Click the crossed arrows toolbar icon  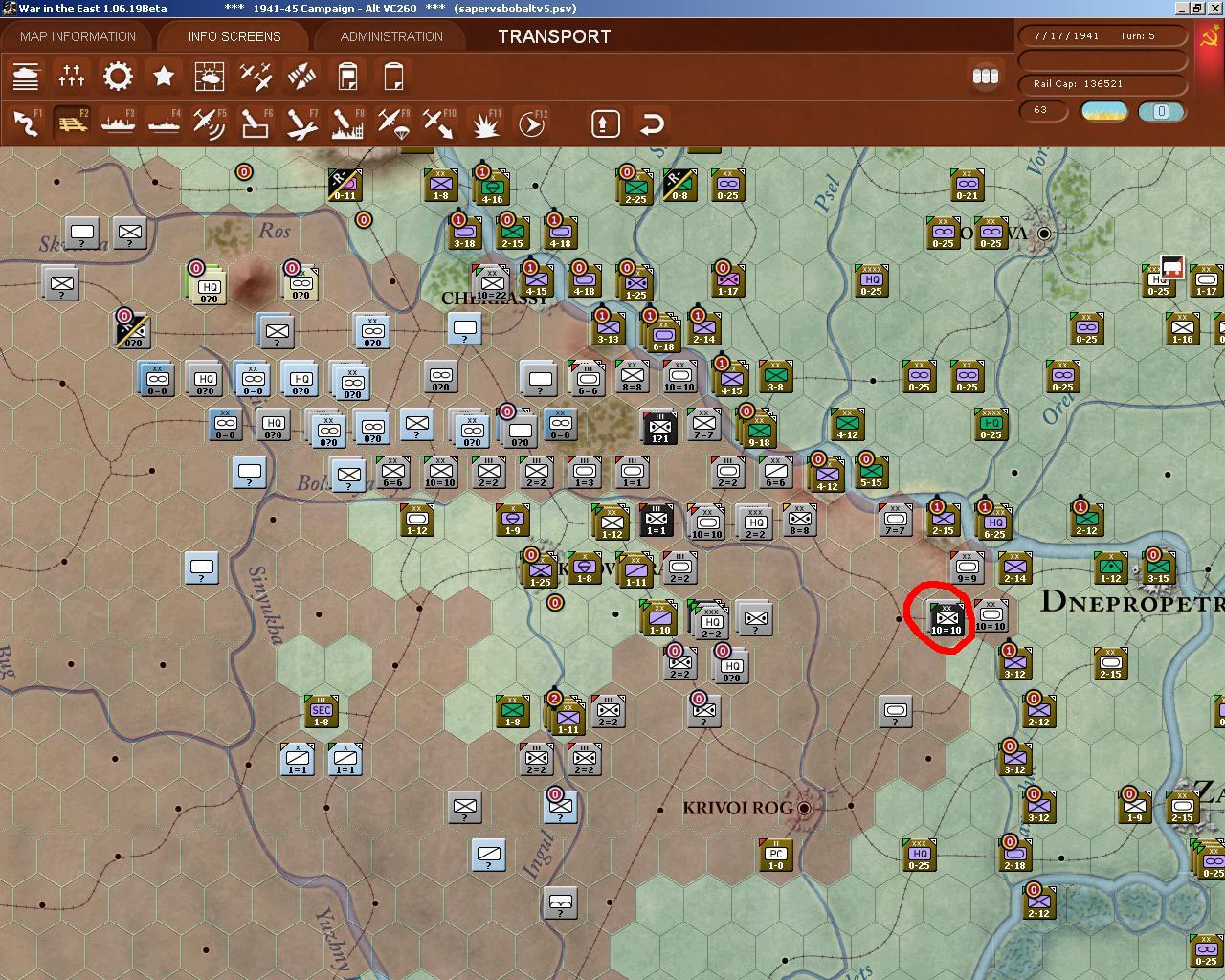coord(301,77)
